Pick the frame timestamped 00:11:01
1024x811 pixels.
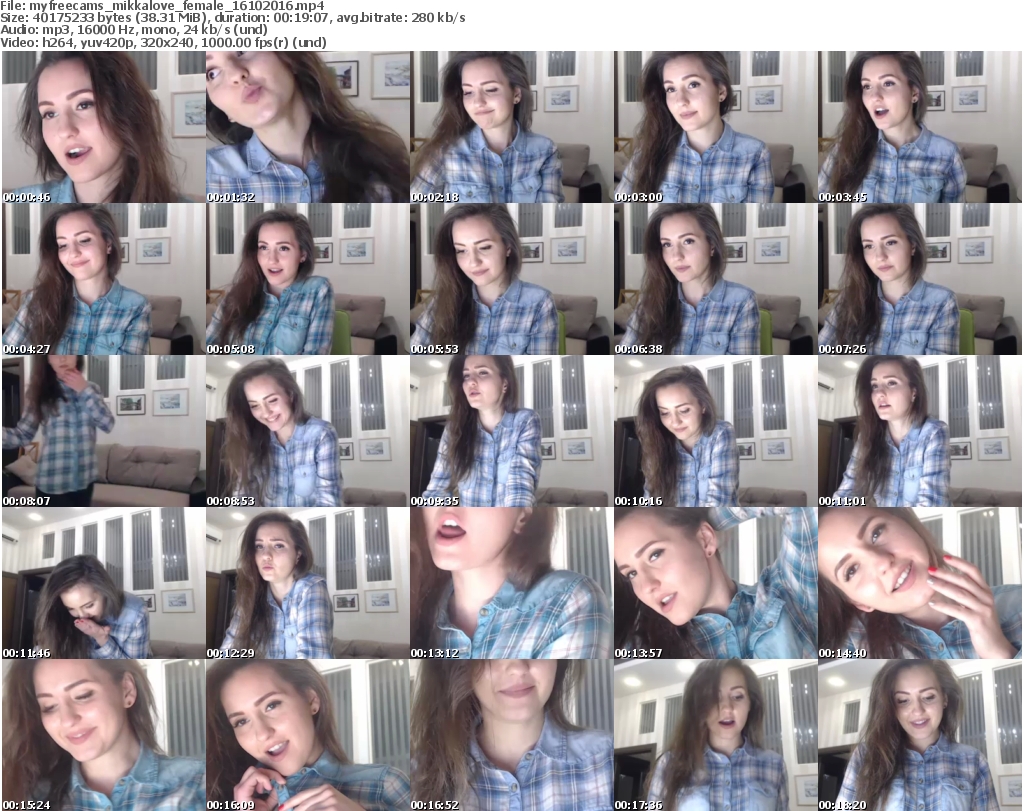click(x=920, y=431)
